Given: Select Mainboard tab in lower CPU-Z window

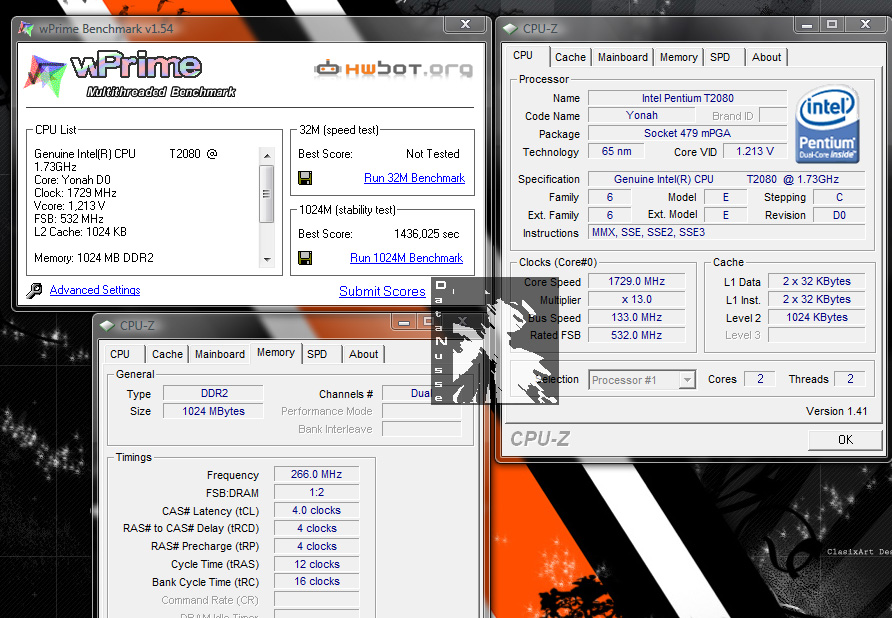Looking at the screenshot, I should [x=220, y=354].
